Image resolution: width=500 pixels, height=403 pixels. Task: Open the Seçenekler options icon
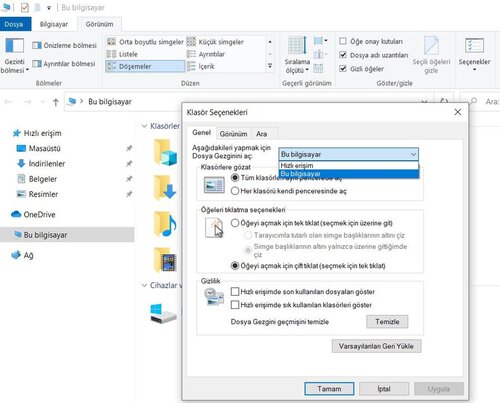474,46
